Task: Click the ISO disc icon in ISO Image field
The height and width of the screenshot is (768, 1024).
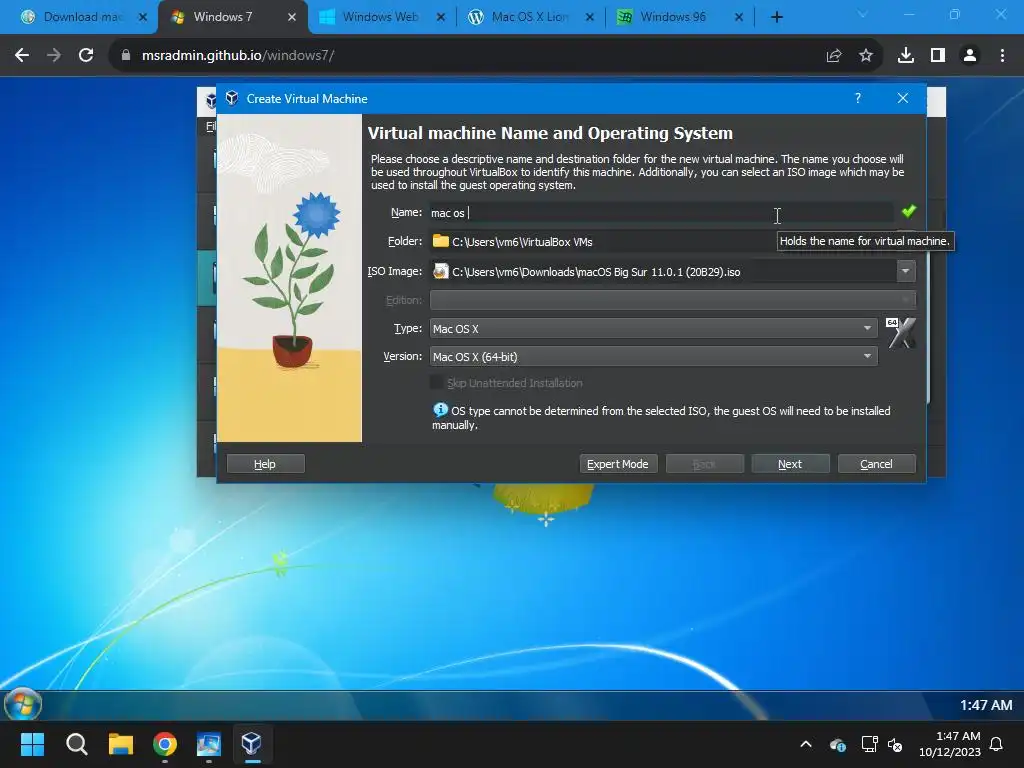Action: click(x=441, y=271)
